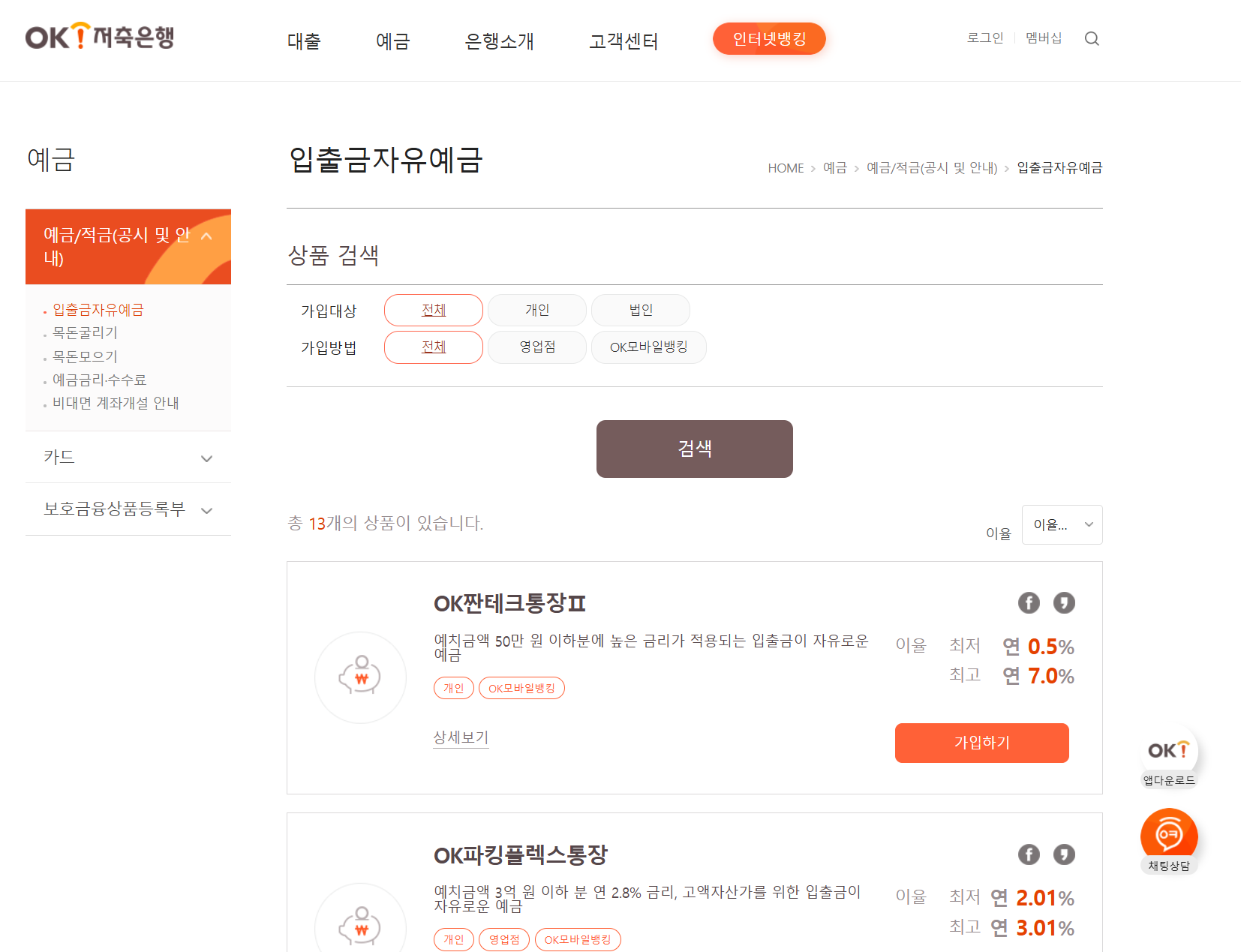Image resolution: width=1241 pixels, height=952 pixels.
Task: Go to 예금금리·수수료 in sidebar
Action: tap(99, 380)
